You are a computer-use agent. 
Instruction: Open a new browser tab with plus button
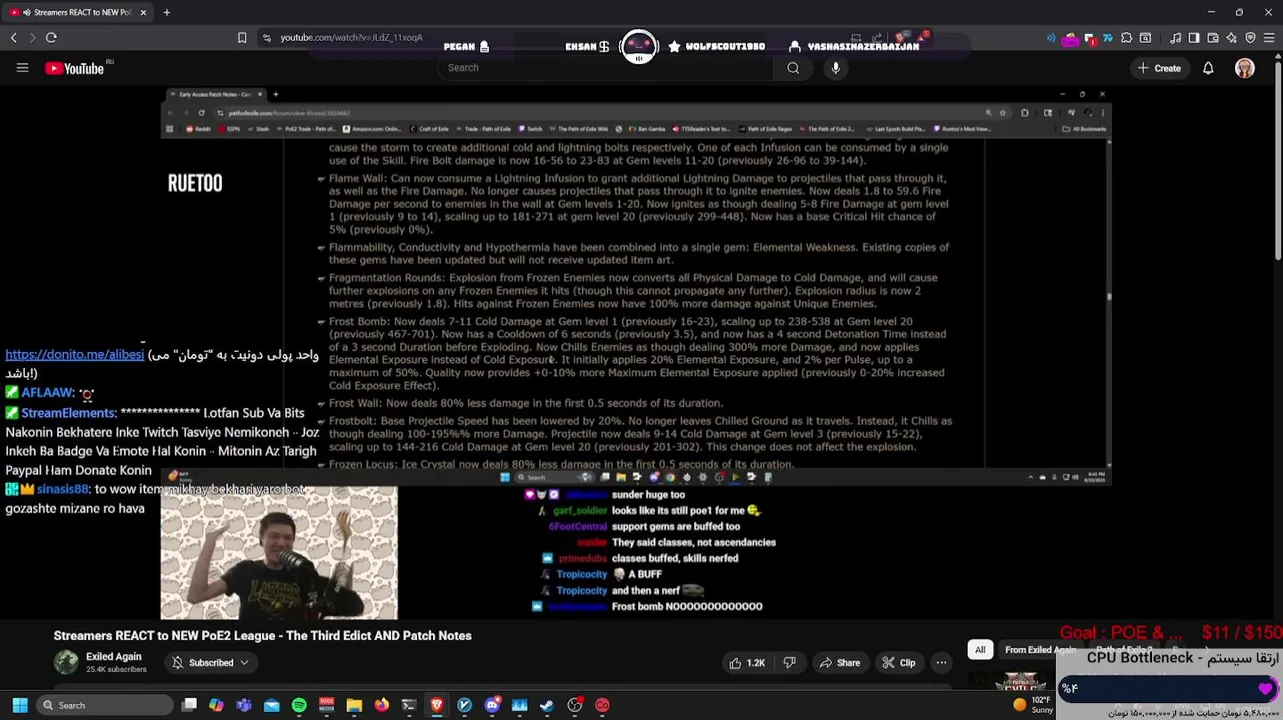166,12
